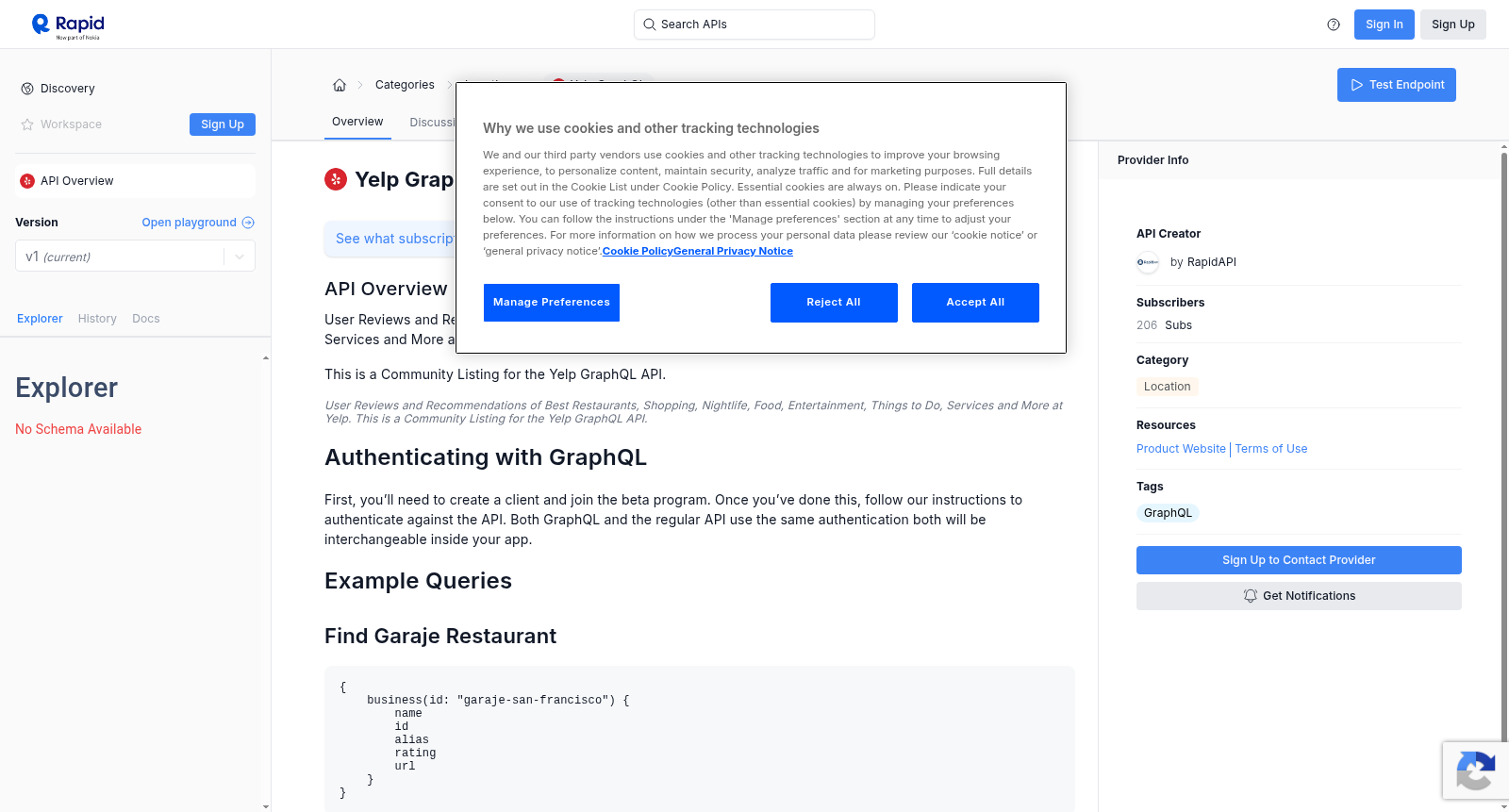Open the Cookie Policy link
The width and height of the screenshot is (1509, 812).
pyautogui.click(x=638, y=251)
